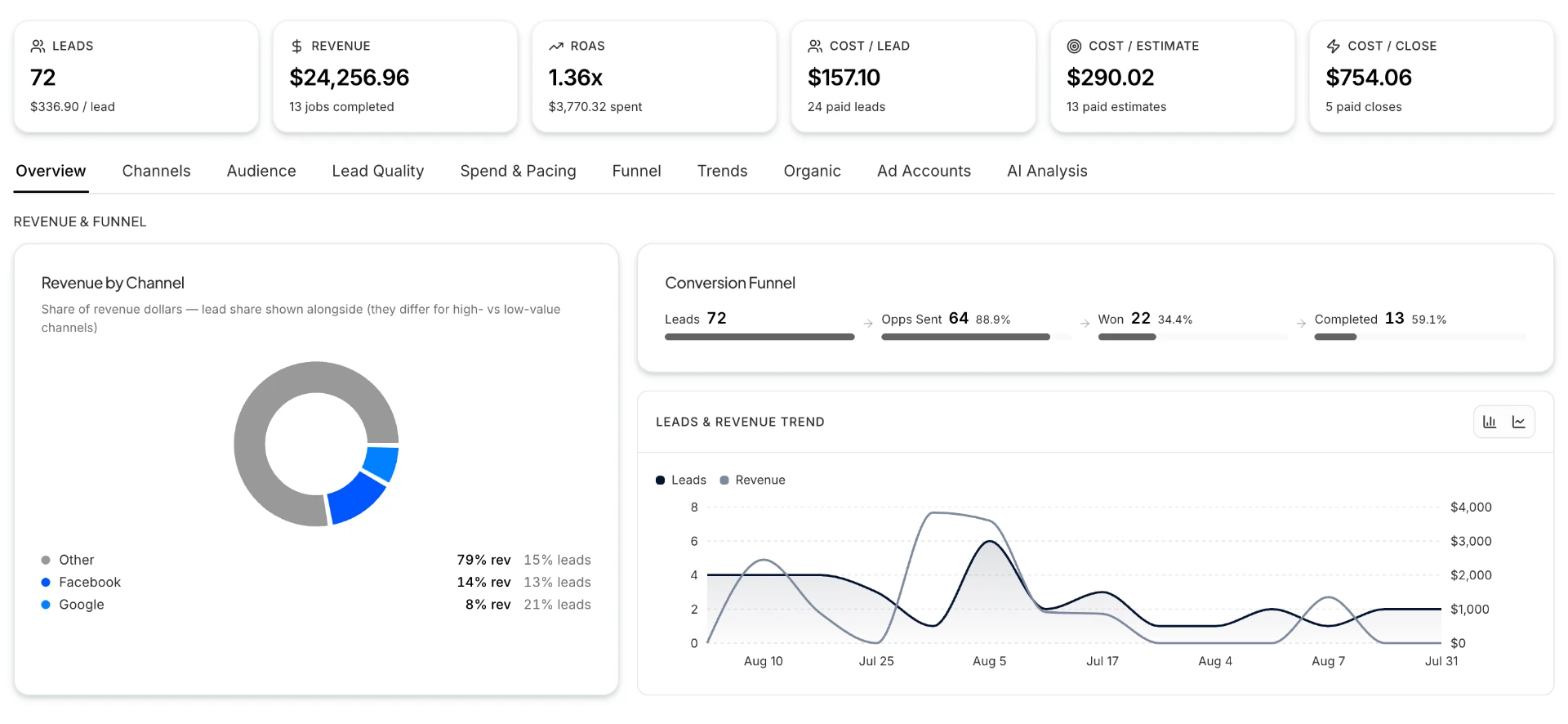Click the $24,256.96 revenue value
This screenshot has height=724, width=1568.
tap(350, 78)
